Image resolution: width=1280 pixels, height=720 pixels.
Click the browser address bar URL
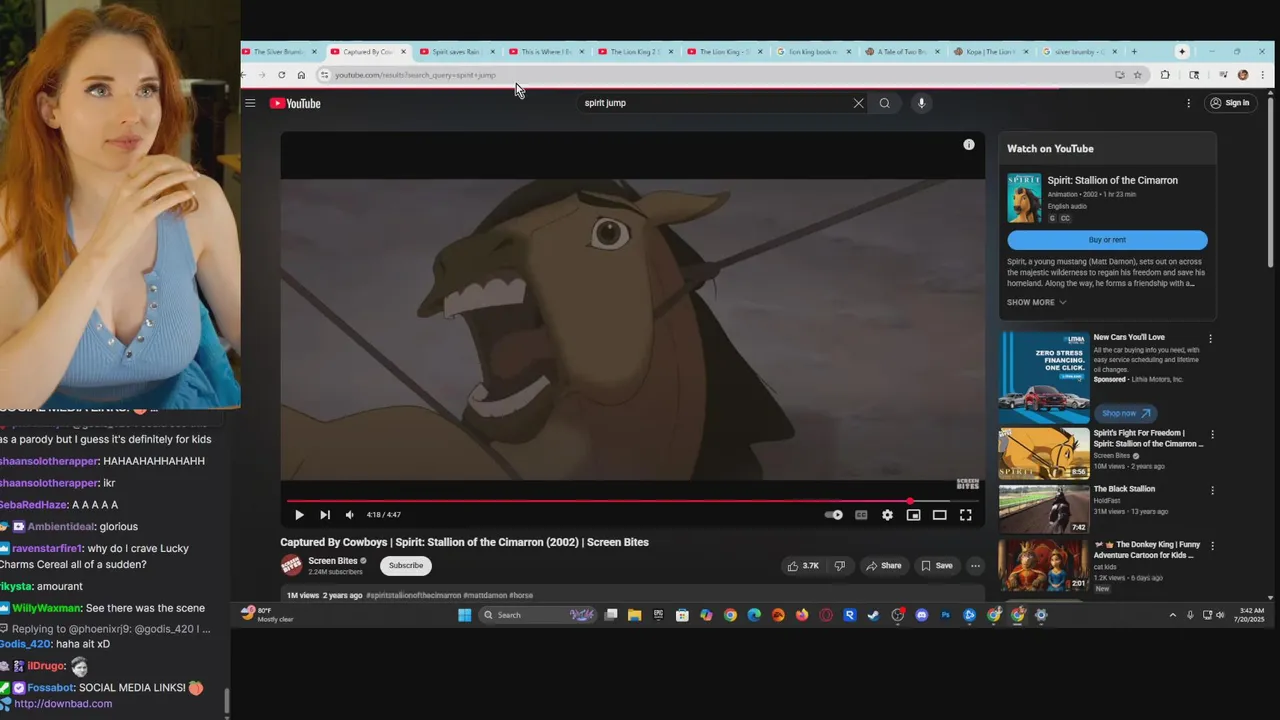(415, 75)
